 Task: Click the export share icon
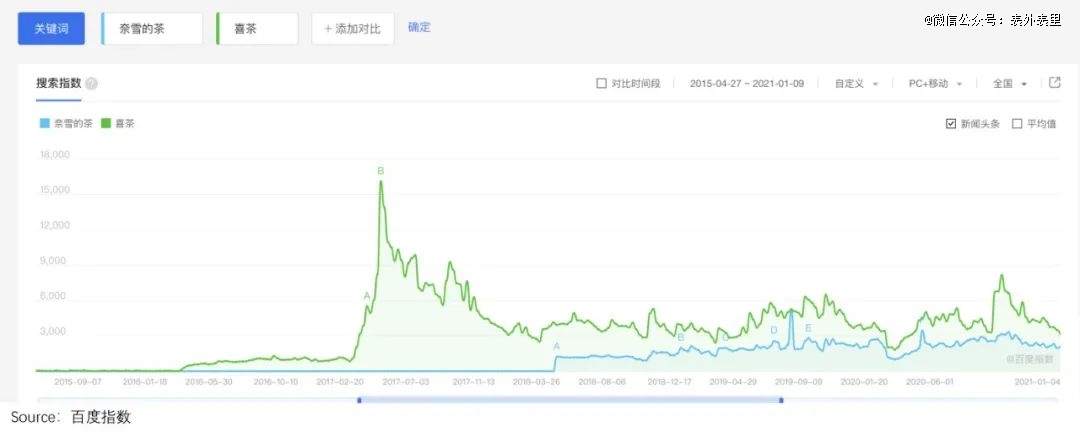tap(1055, 83)
